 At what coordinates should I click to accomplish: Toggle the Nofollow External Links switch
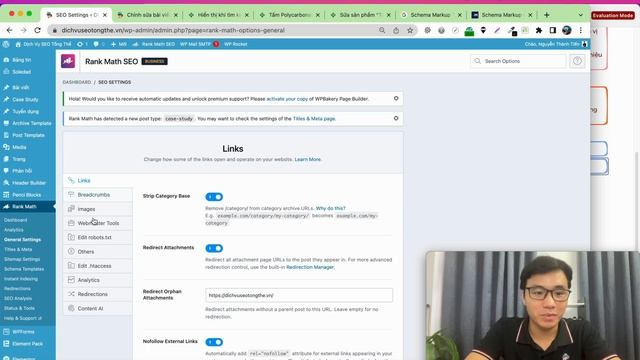[x=214, y=342]
